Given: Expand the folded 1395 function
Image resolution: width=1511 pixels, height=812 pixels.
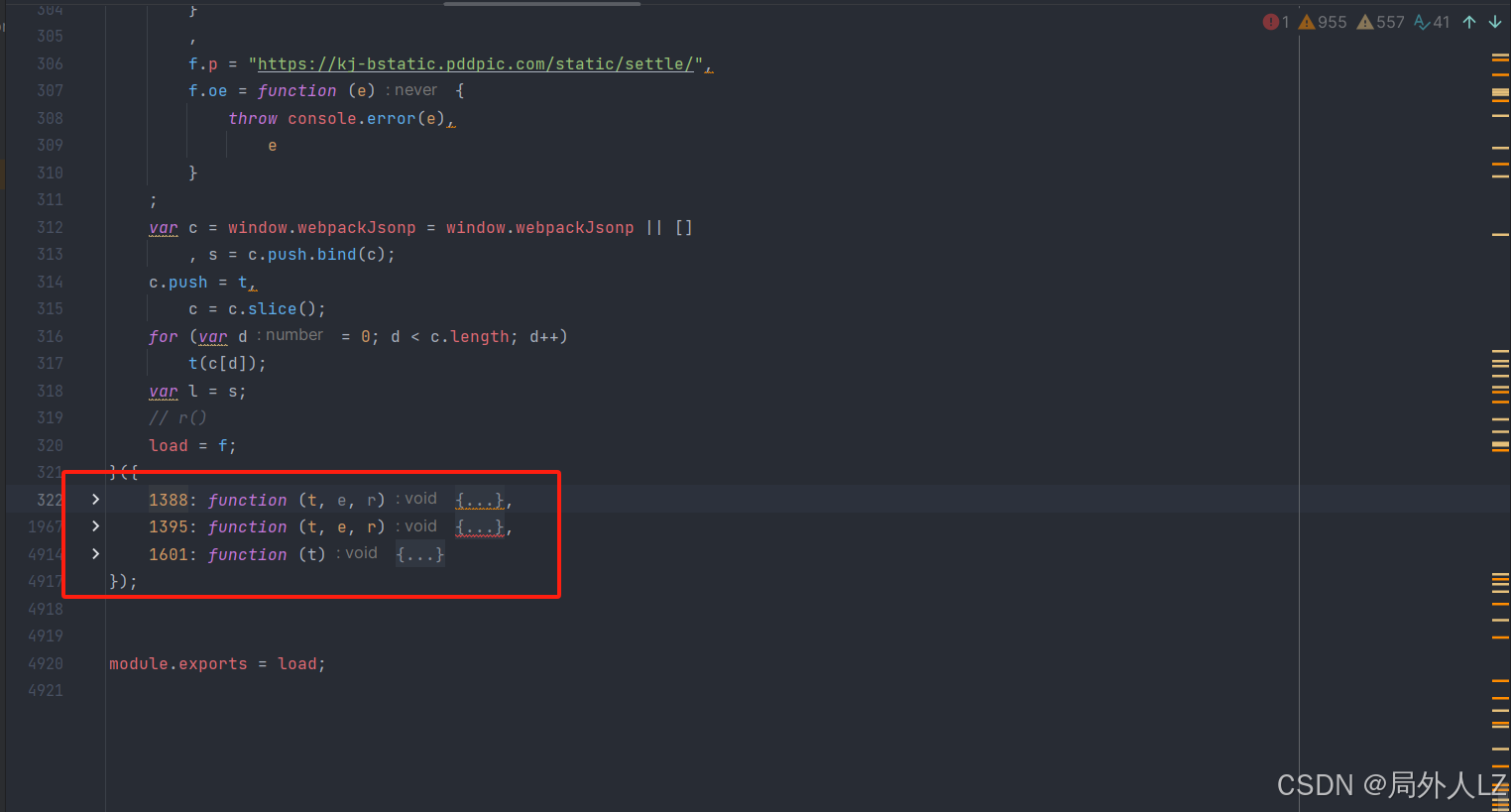Looking at the screenshot, I should point(95,525).
